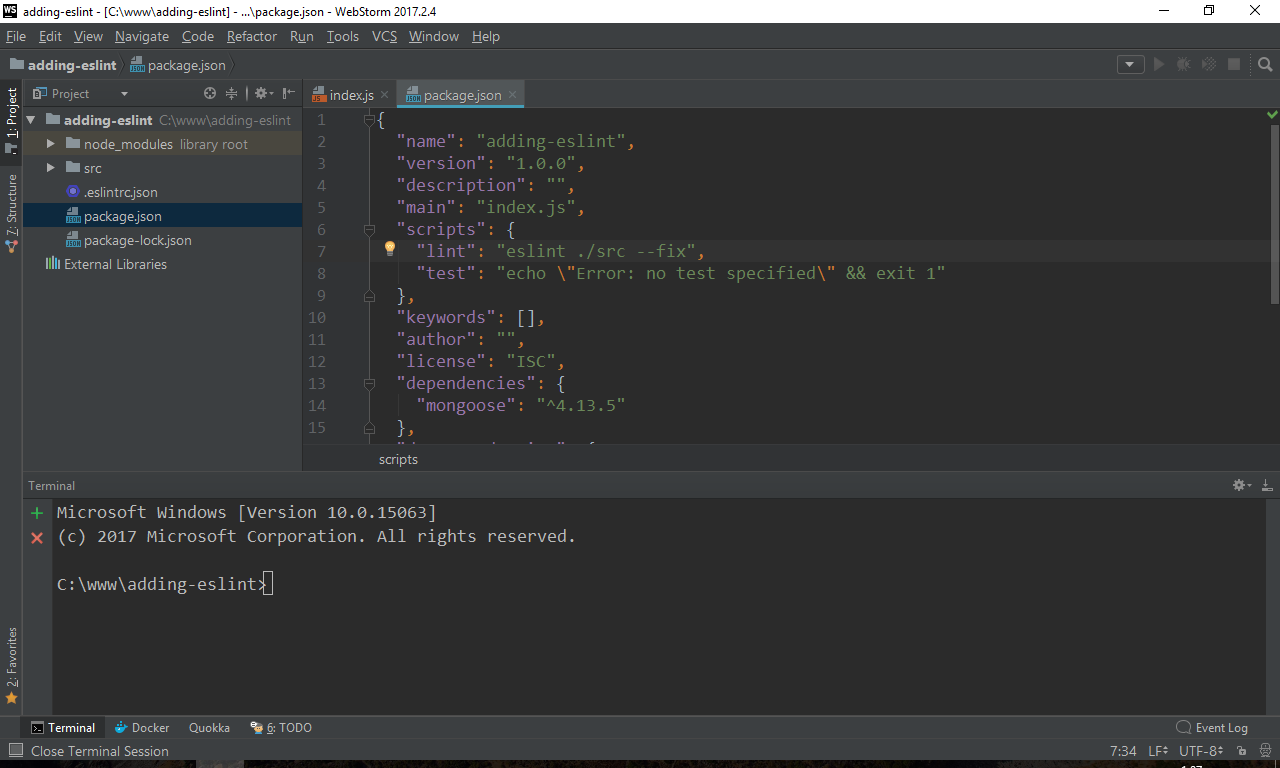Expand the node_modules library root folder
The width and height of the screenshot is (1280, 768).
tap(50, 143)
